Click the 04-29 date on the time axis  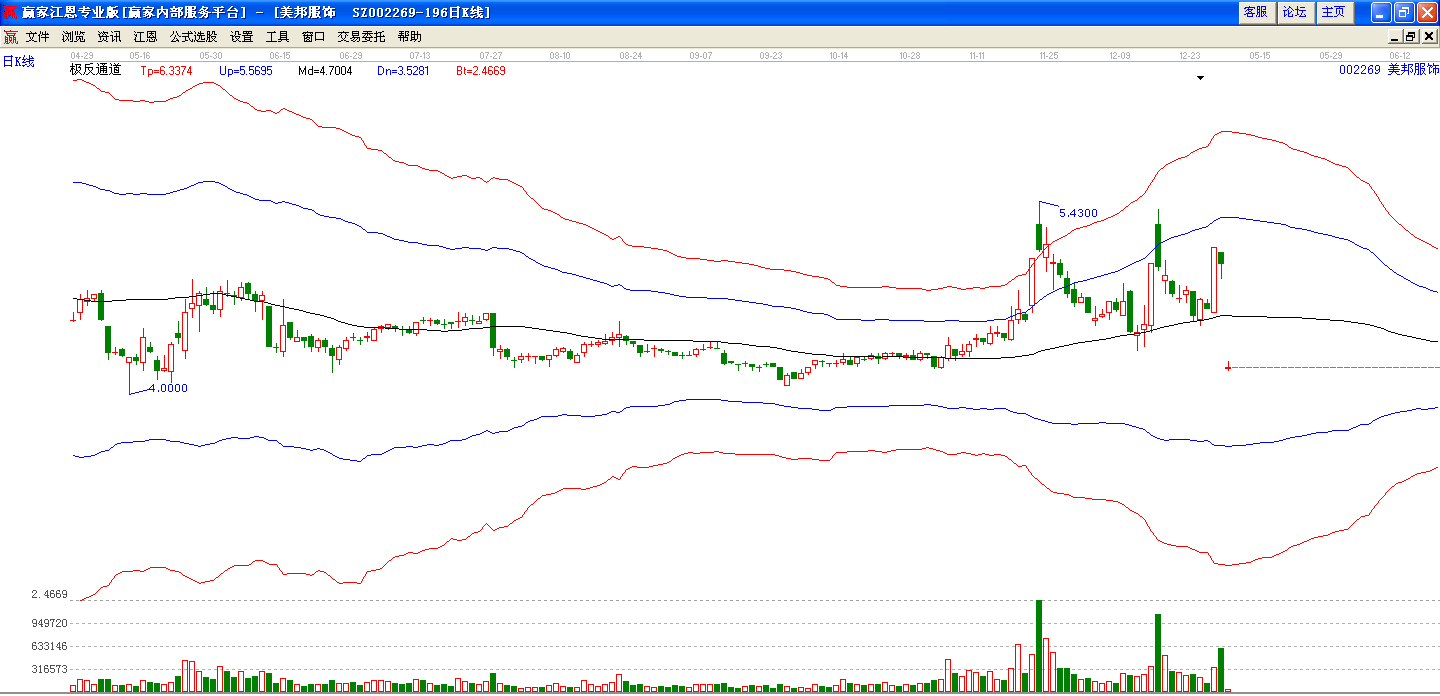click(81, 56)
